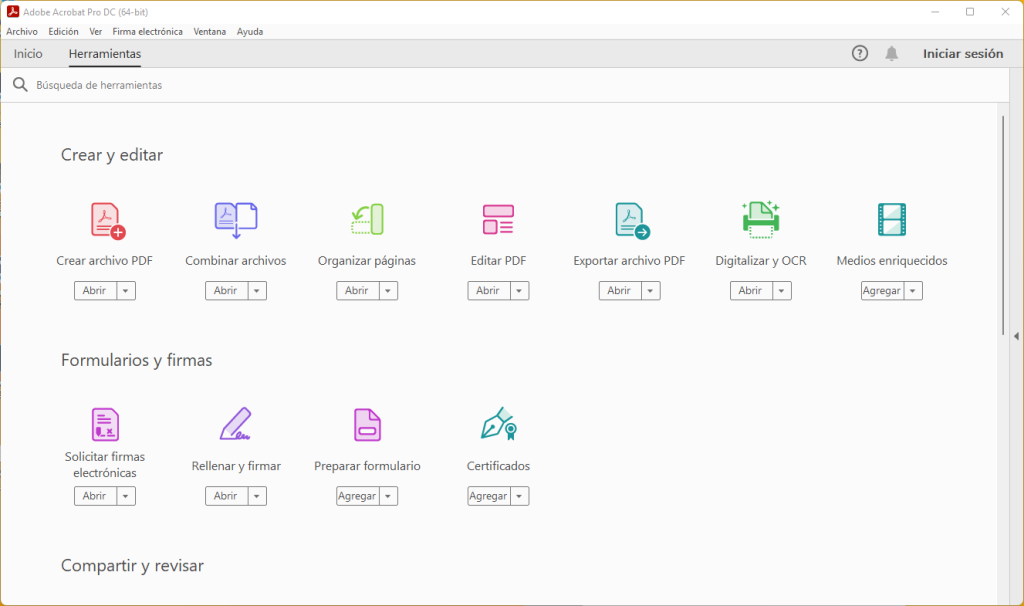Click the Medios enriquecidos film icon
1024x606 pixels.
(892, 219)
